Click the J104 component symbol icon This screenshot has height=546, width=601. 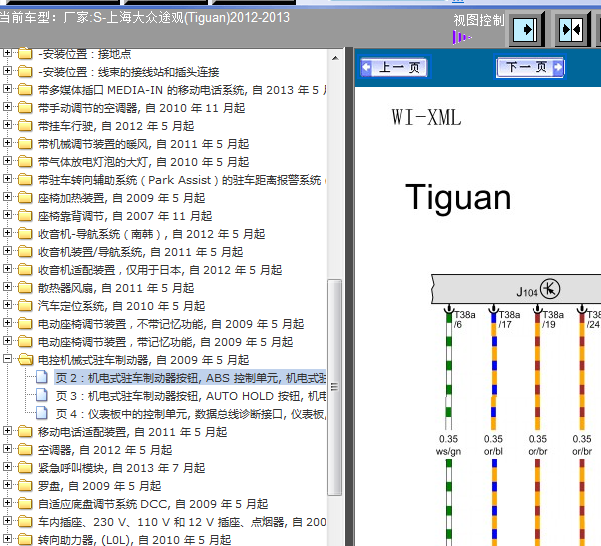550,289
